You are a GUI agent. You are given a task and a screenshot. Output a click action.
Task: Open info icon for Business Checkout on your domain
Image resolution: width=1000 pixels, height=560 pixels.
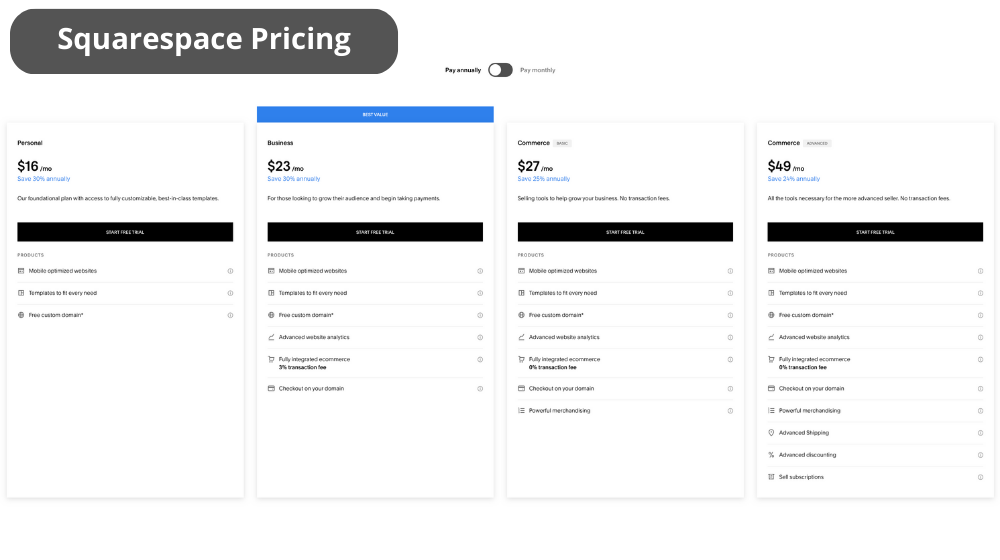480,388
